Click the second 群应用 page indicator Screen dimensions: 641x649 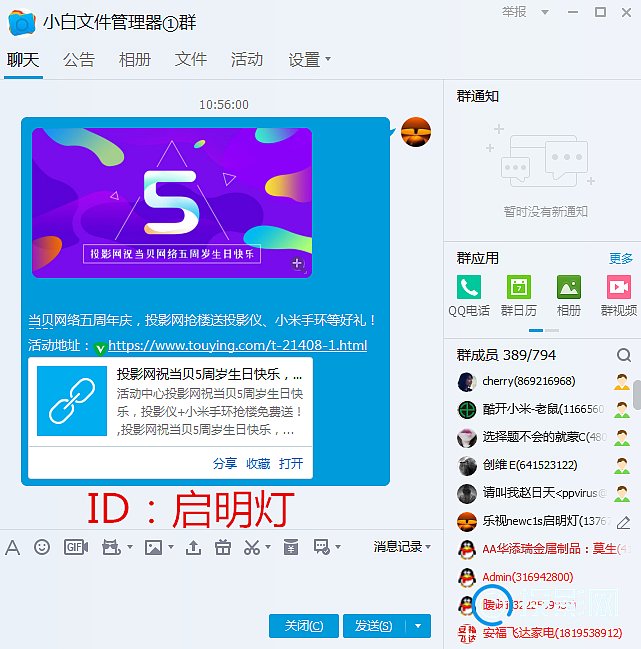pyautogui.click(x=552, y=331)
